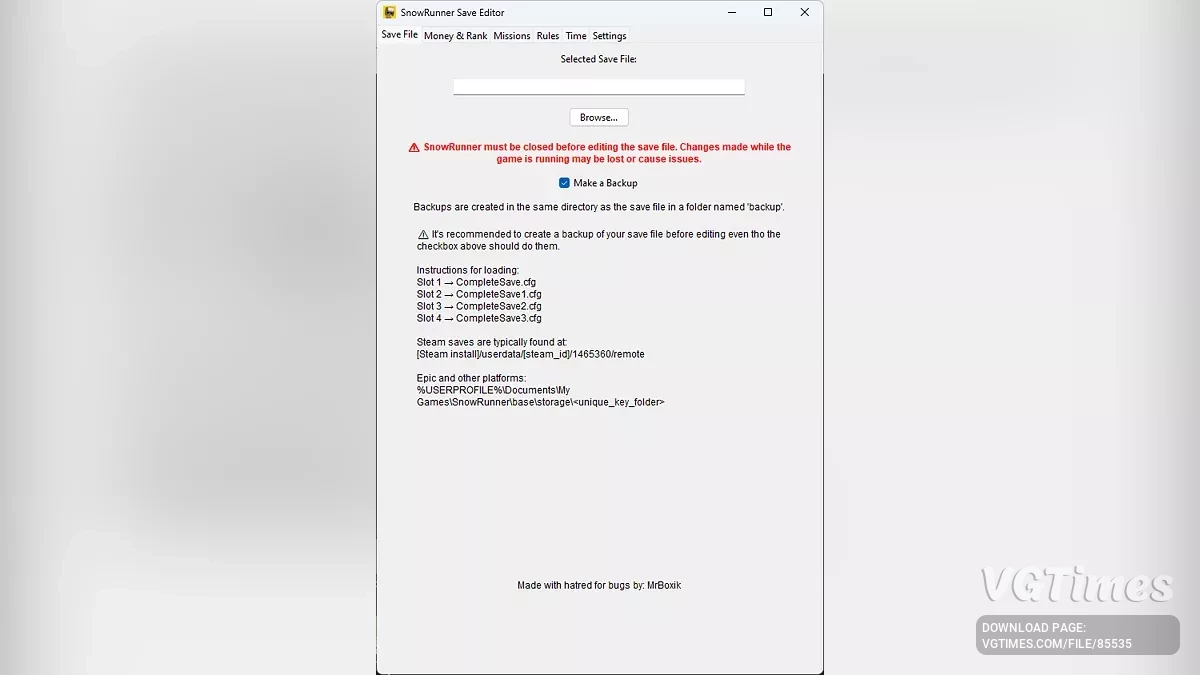Click the SnowRunner Save Editor window title

click(452, 13)
